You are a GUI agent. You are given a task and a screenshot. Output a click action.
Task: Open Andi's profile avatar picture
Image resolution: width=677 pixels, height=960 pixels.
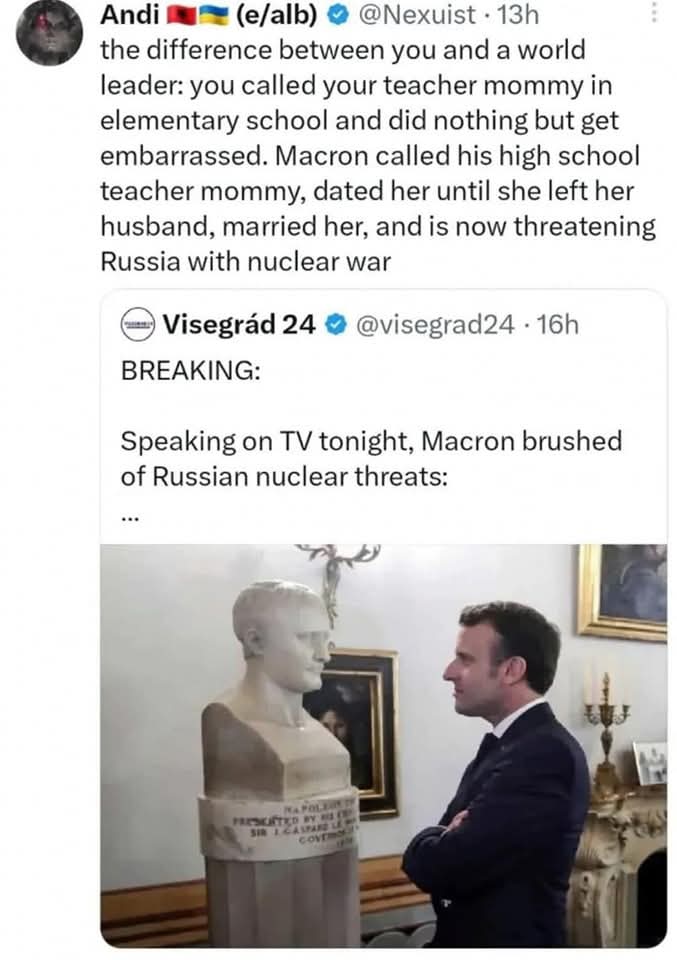pyautogui.click(x=49, y=33)
